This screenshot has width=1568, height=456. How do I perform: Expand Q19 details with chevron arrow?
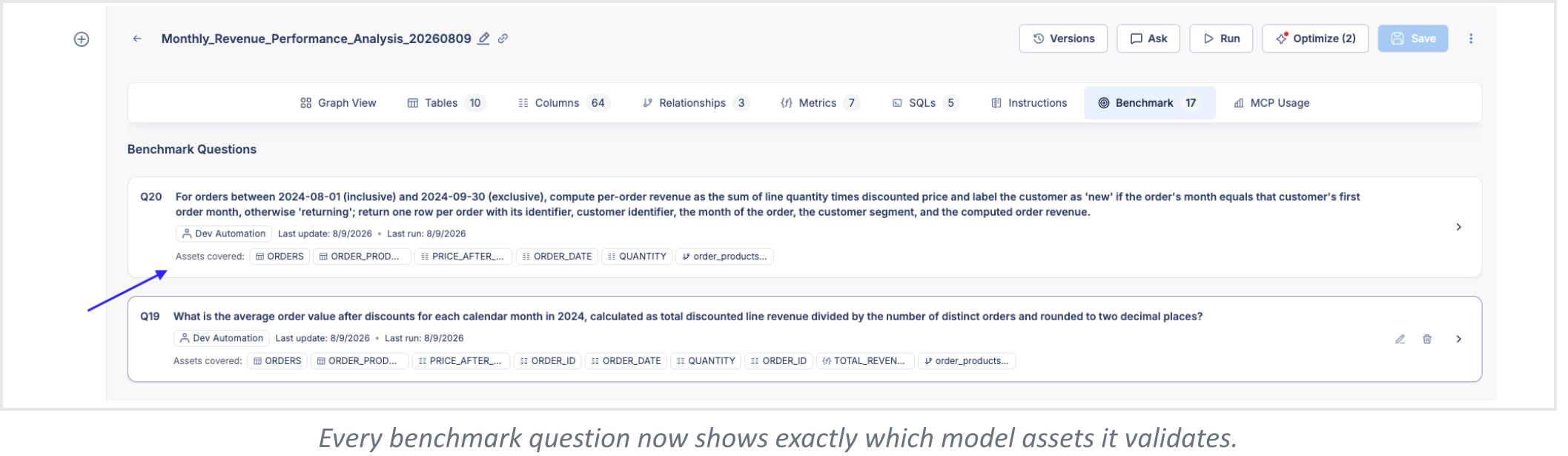point(1458,340)
